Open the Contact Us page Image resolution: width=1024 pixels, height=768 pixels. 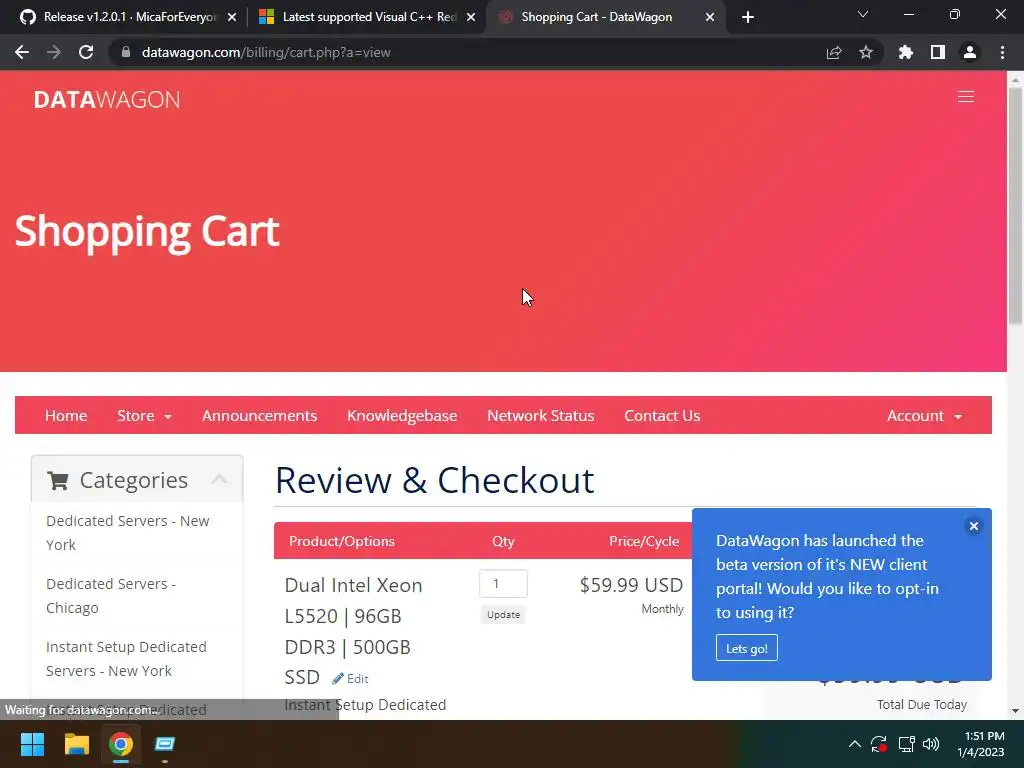(x=662, y=416)
